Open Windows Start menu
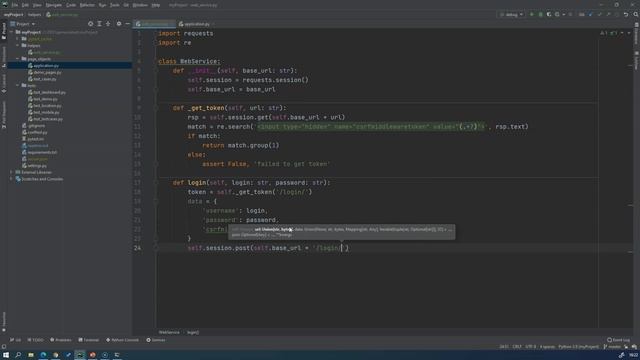 click(x=6, y=355)
